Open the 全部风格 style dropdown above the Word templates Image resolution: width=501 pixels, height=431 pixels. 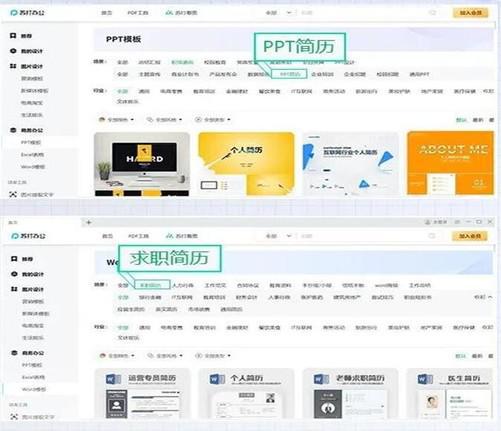(x=165, y=356)
